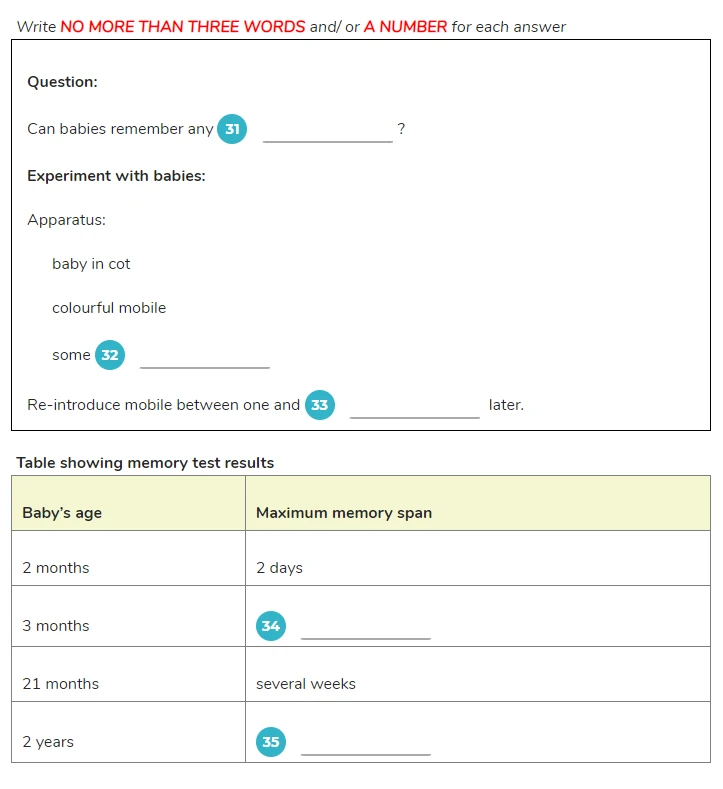
Task: Click the 'Experiment with babies:' heading
Action: [116, 176]
